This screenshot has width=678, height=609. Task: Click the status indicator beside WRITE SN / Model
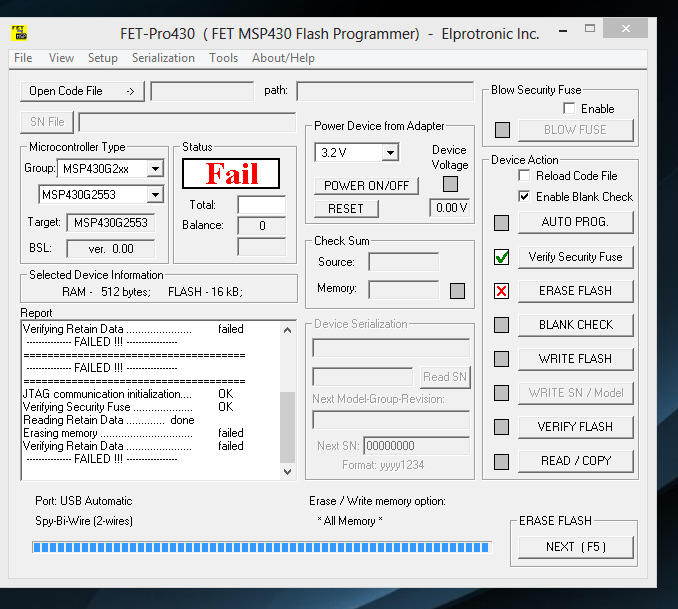[x=501, y=393]
